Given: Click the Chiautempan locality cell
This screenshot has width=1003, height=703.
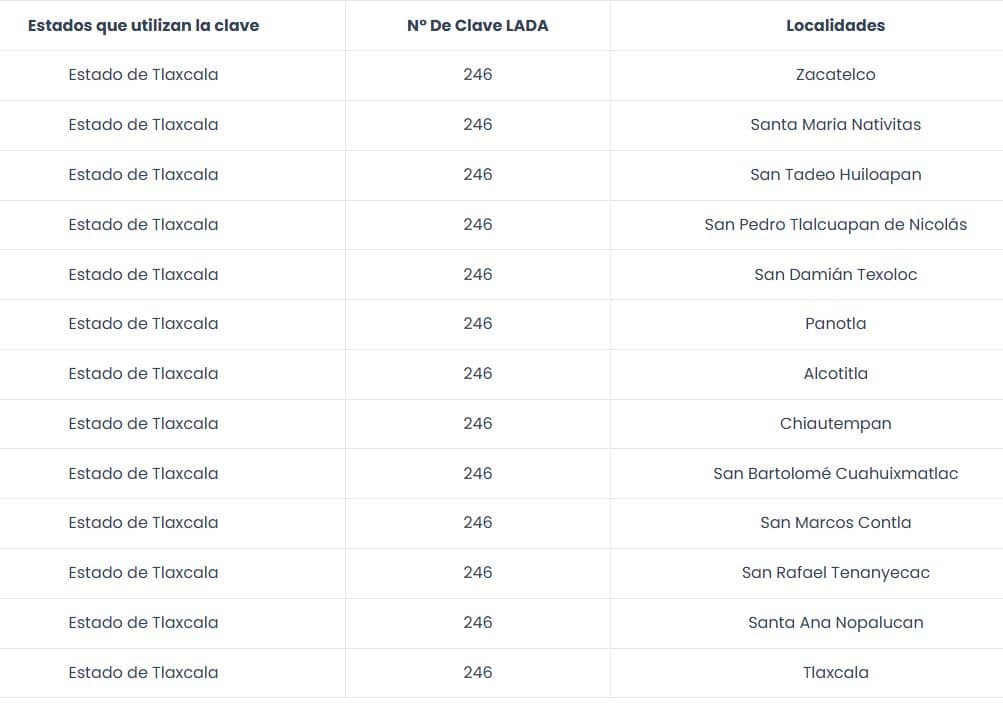Looking at the screenshot, I should click(835, 424).
